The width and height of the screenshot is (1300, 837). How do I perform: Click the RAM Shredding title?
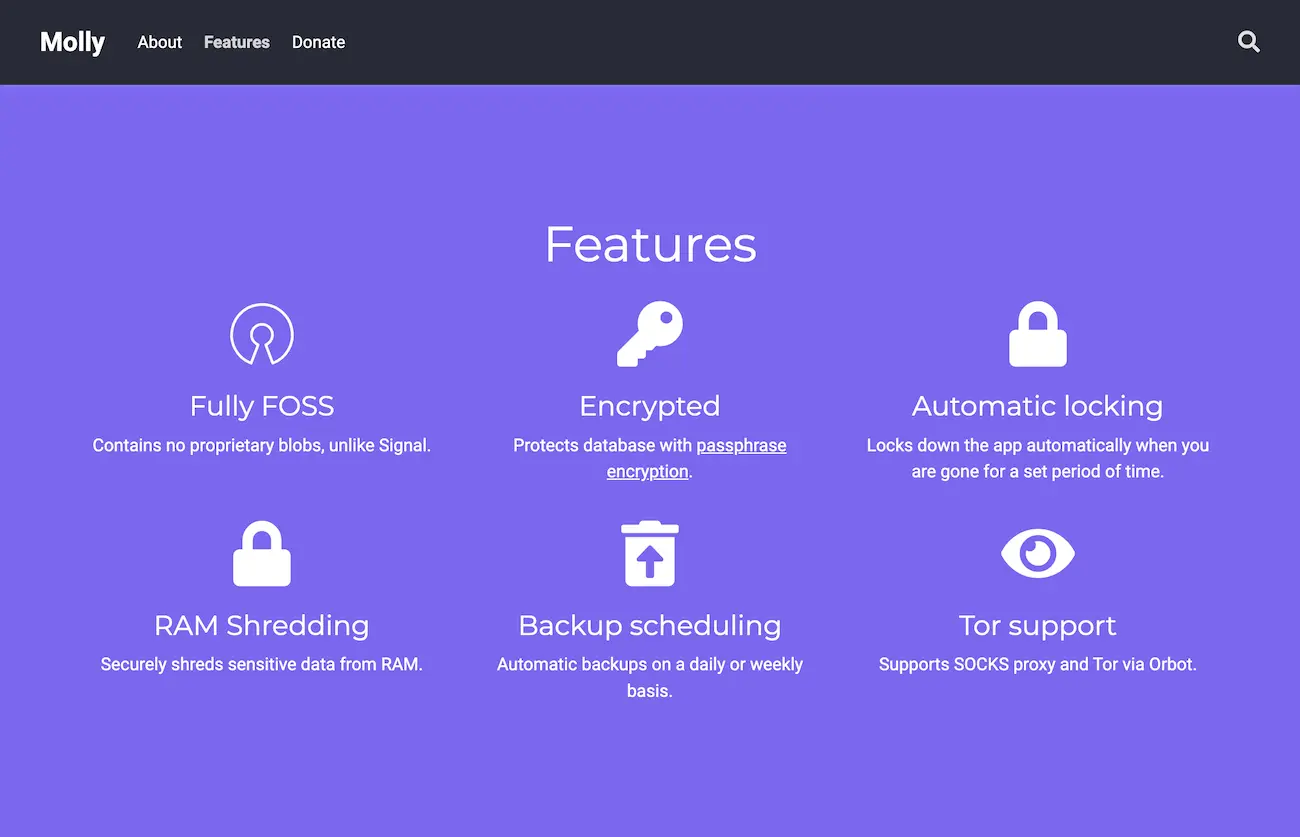[x=262, y=625]
